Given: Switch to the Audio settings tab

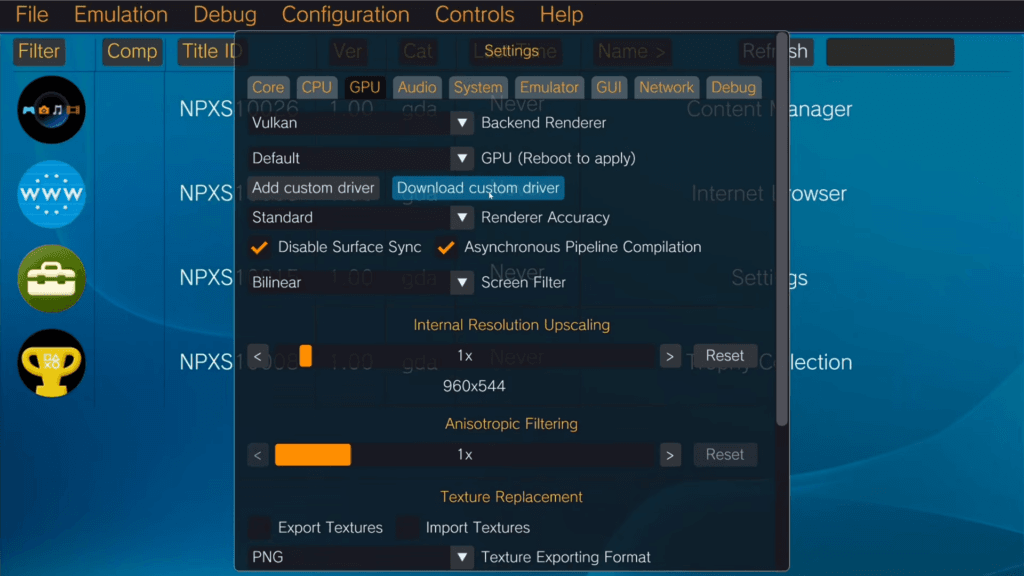Looking at the screenshot, I should [417, 87].
